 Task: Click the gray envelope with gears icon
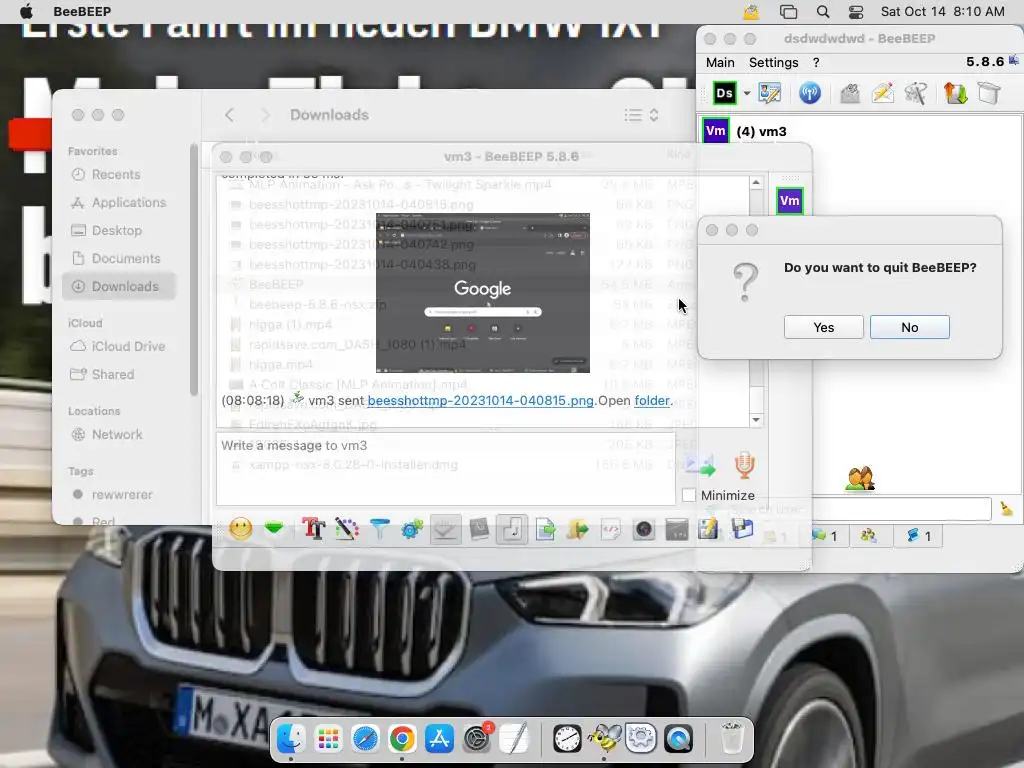tap(850, 93)
